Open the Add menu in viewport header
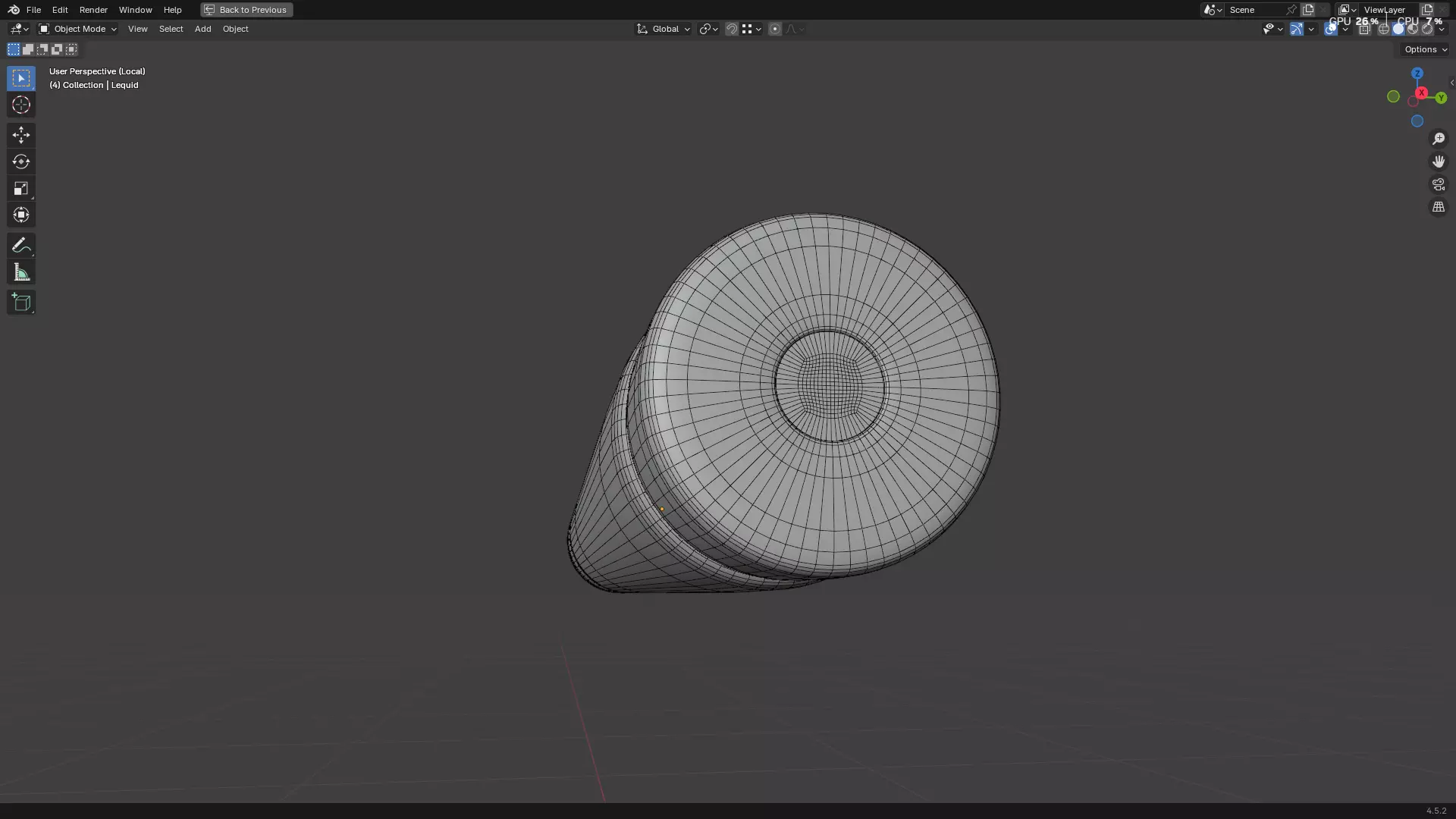The image size is (1456, 819). point(202,29)
